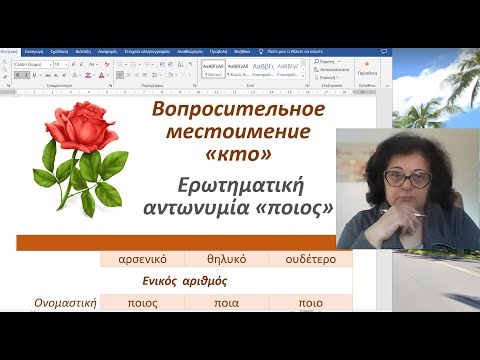Sort paragraphs with the A-Z icon
The height and width of the screenshot is (360, 480).
click(x=181, y=64)
